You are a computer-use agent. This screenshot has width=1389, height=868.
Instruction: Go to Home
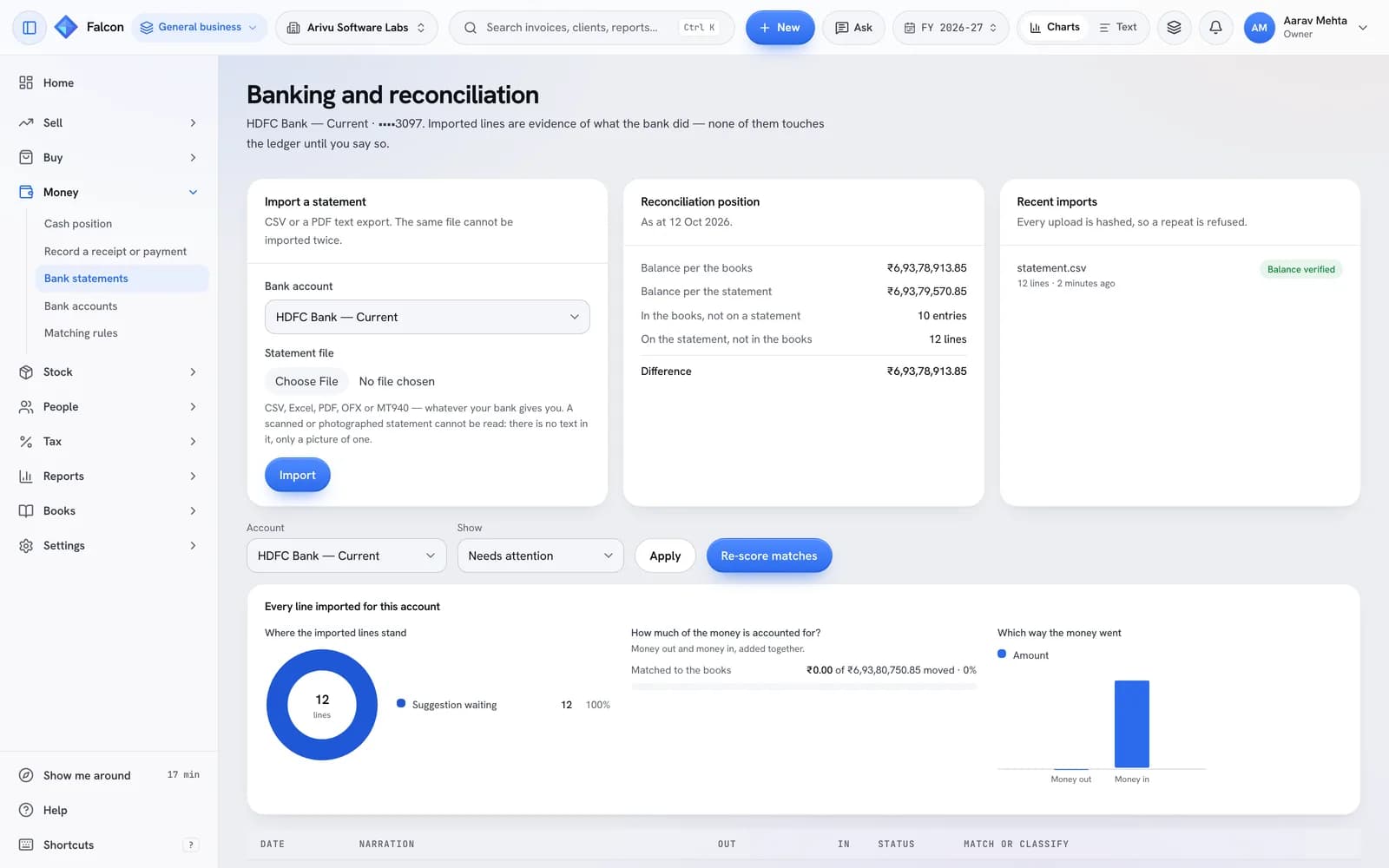109,82
